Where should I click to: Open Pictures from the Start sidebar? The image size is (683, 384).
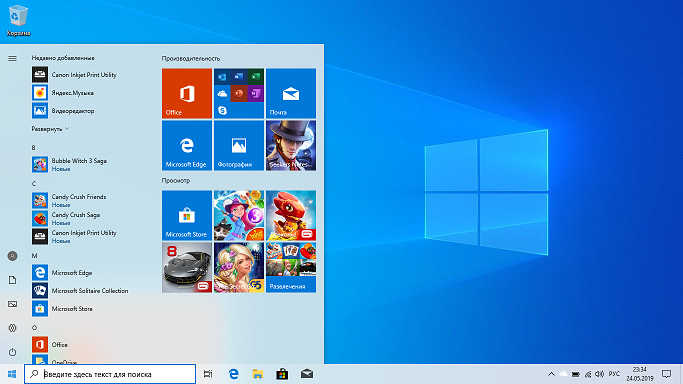[x=12, y=304]
